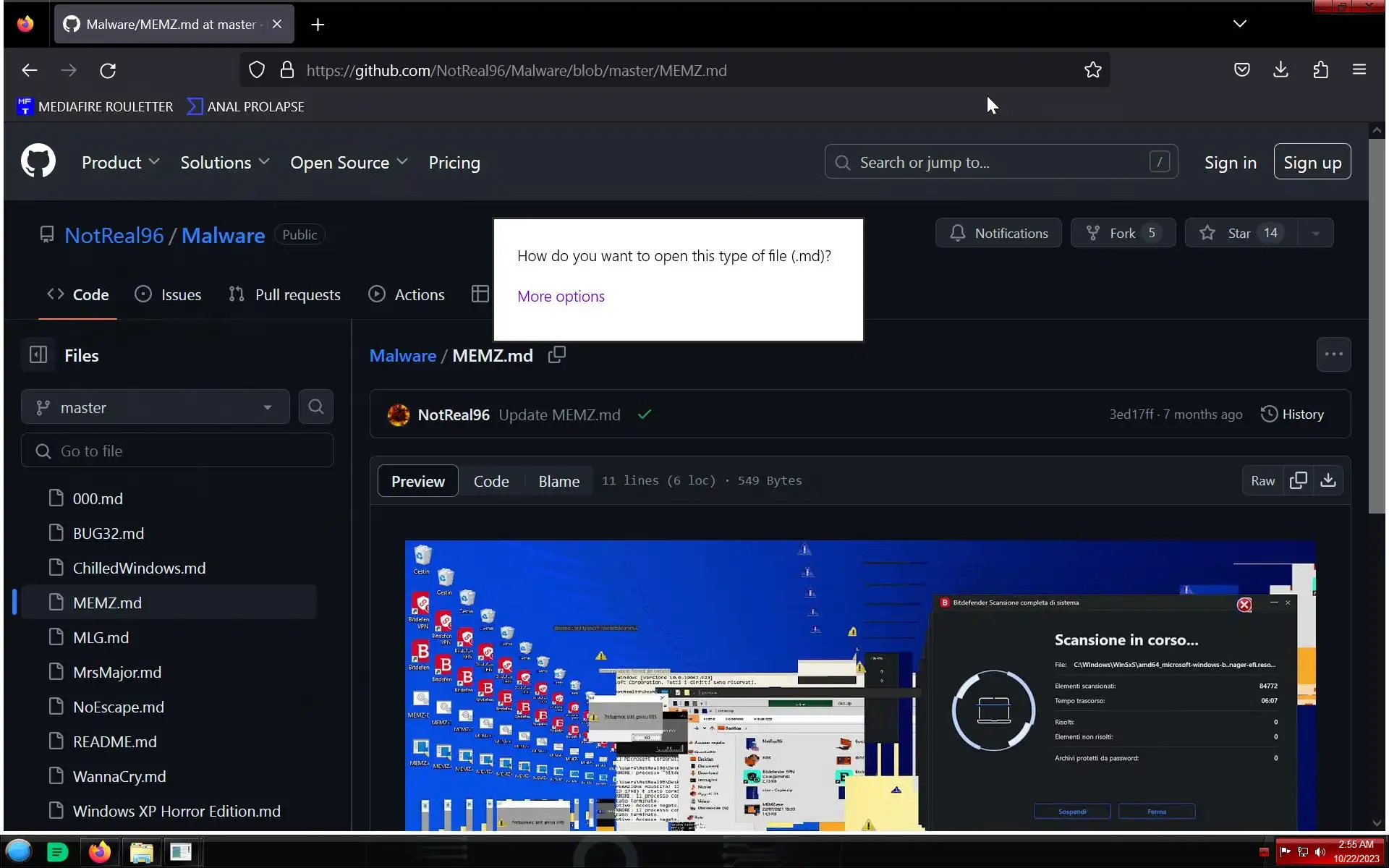Click the GitHub logo icon
The image size is (1389, 868).
click(38, 161)
